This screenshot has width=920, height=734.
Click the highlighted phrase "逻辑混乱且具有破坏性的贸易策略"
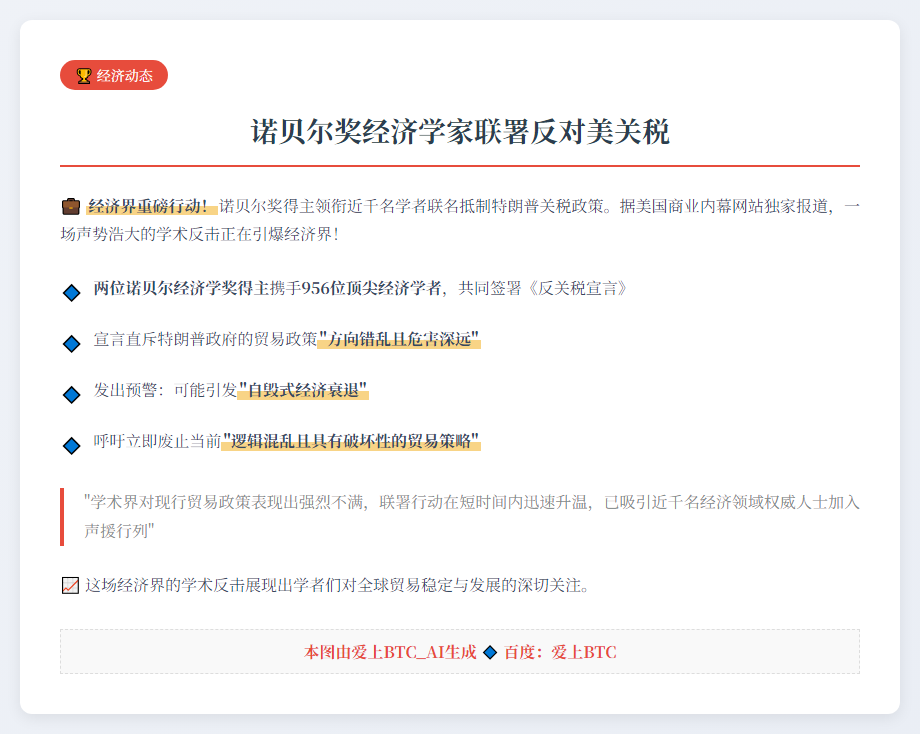click(351, 441)
